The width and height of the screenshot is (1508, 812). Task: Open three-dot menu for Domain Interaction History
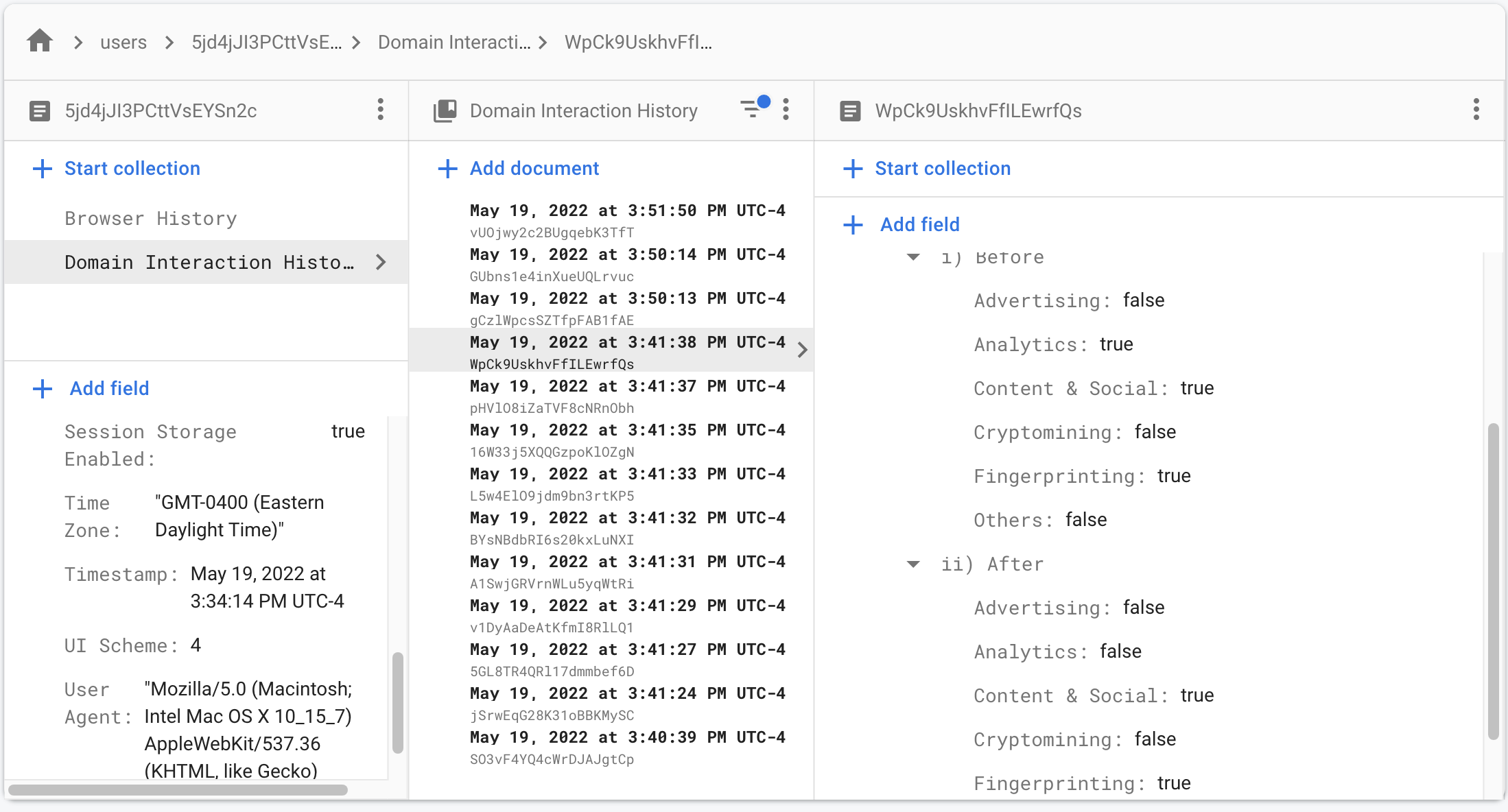pyautogui.click(x=786, y=110)
